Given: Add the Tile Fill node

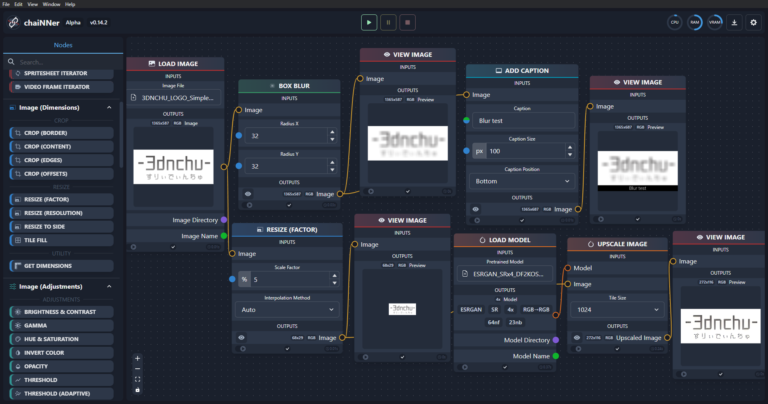Looking at the screenshot, I should coord(61,240).
